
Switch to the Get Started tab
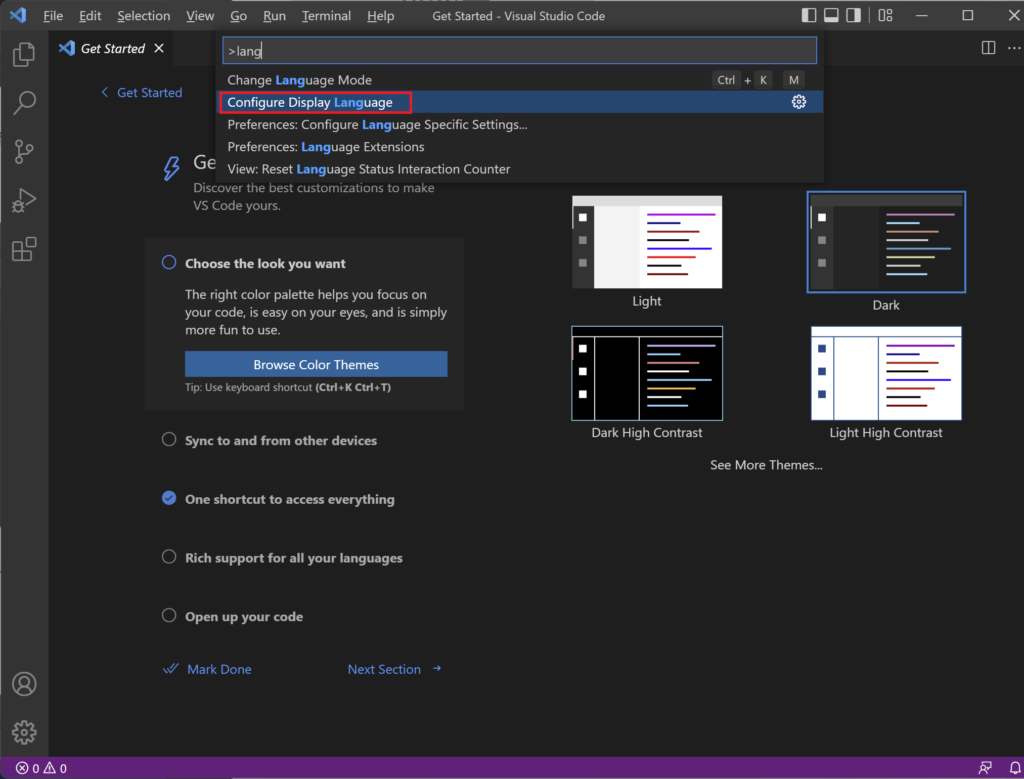coord(112,48)
